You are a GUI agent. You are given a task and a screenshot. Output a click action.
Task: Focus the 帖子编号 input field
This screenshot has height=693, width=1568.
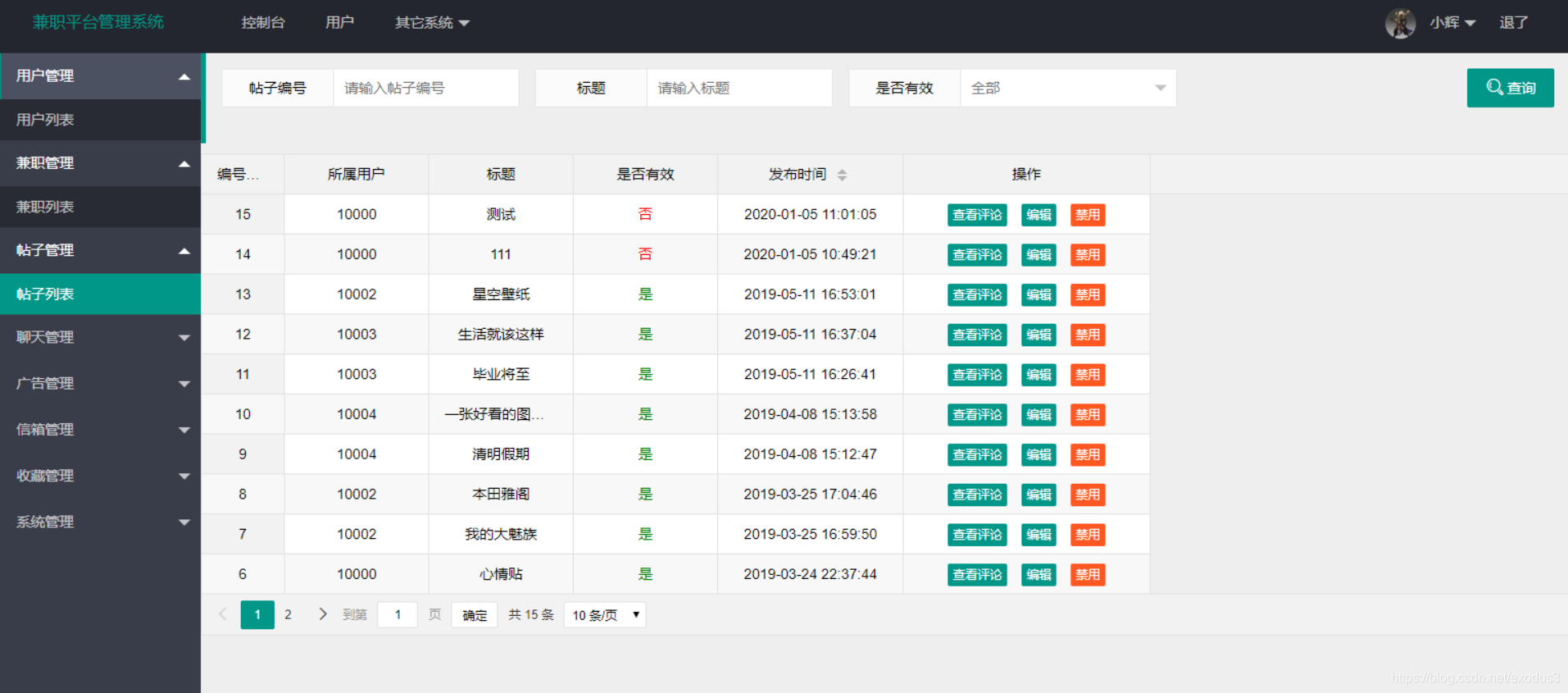tap(425, 88)
